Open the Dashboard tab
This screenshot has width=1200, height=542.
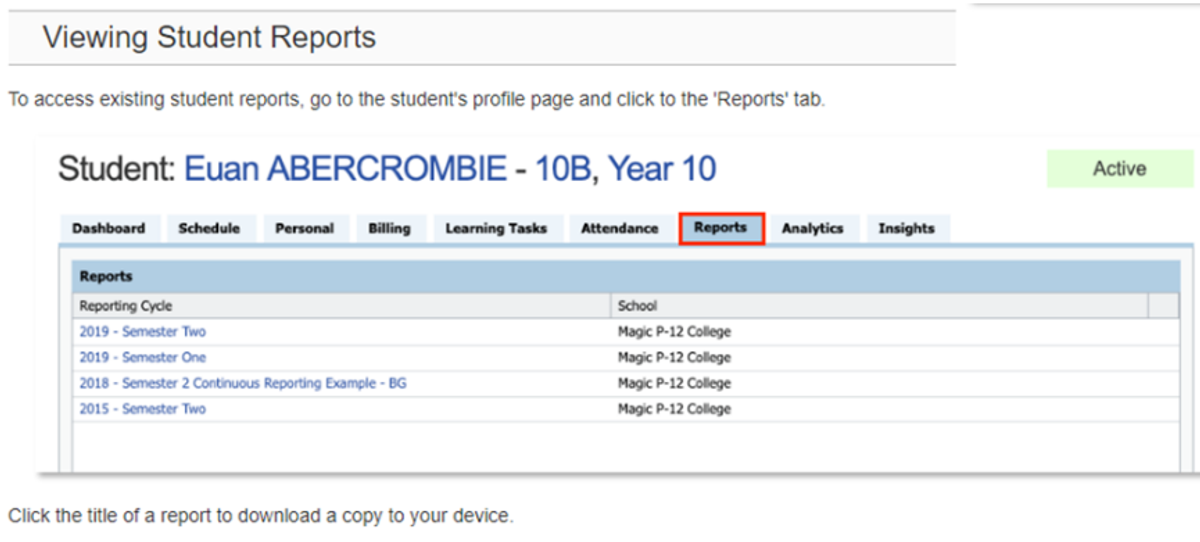tap(108, 228)
